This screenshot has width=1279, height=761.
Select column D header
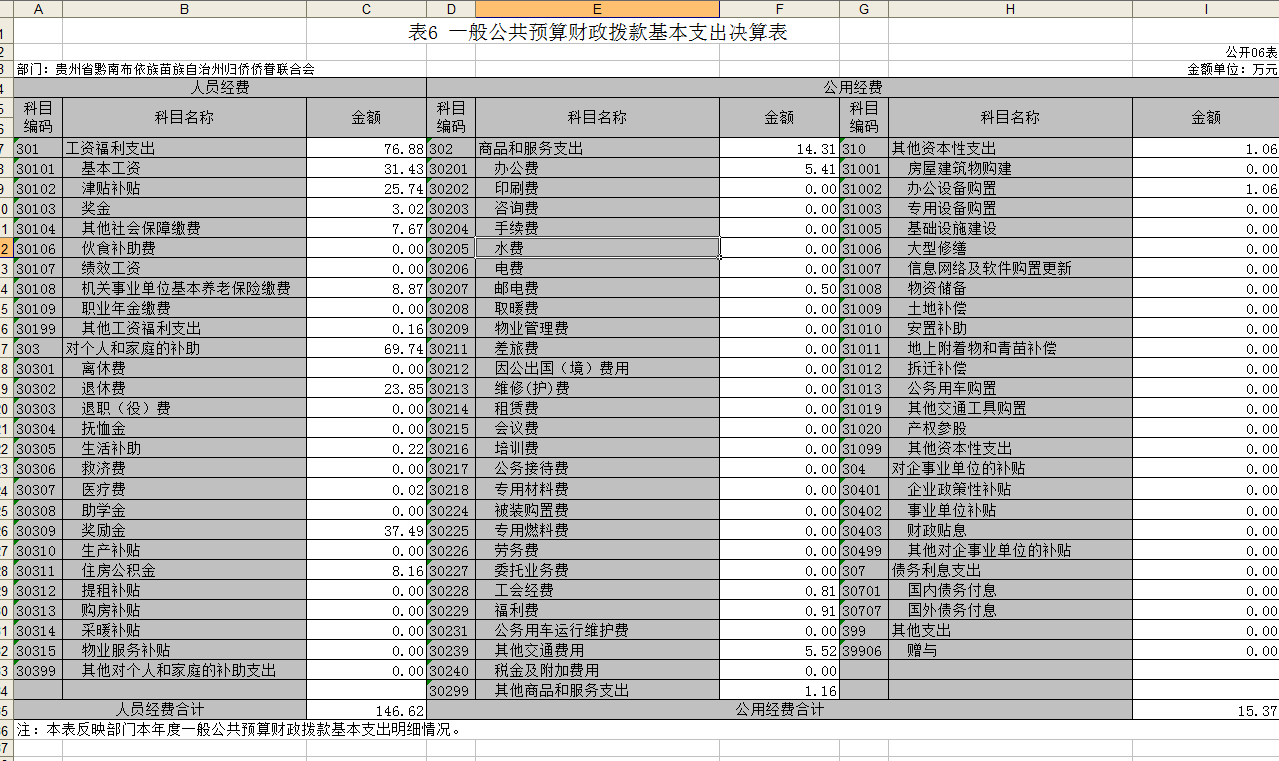coord(451,9)
